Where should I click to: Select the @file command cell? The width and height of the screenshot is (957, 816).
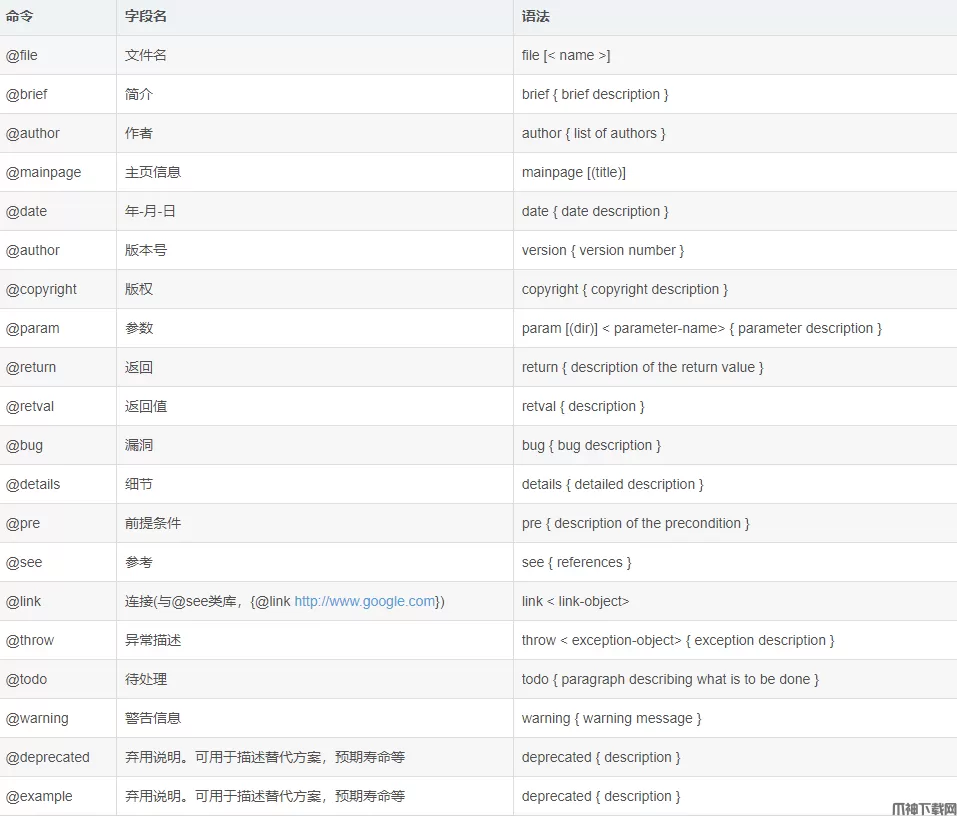22,55
